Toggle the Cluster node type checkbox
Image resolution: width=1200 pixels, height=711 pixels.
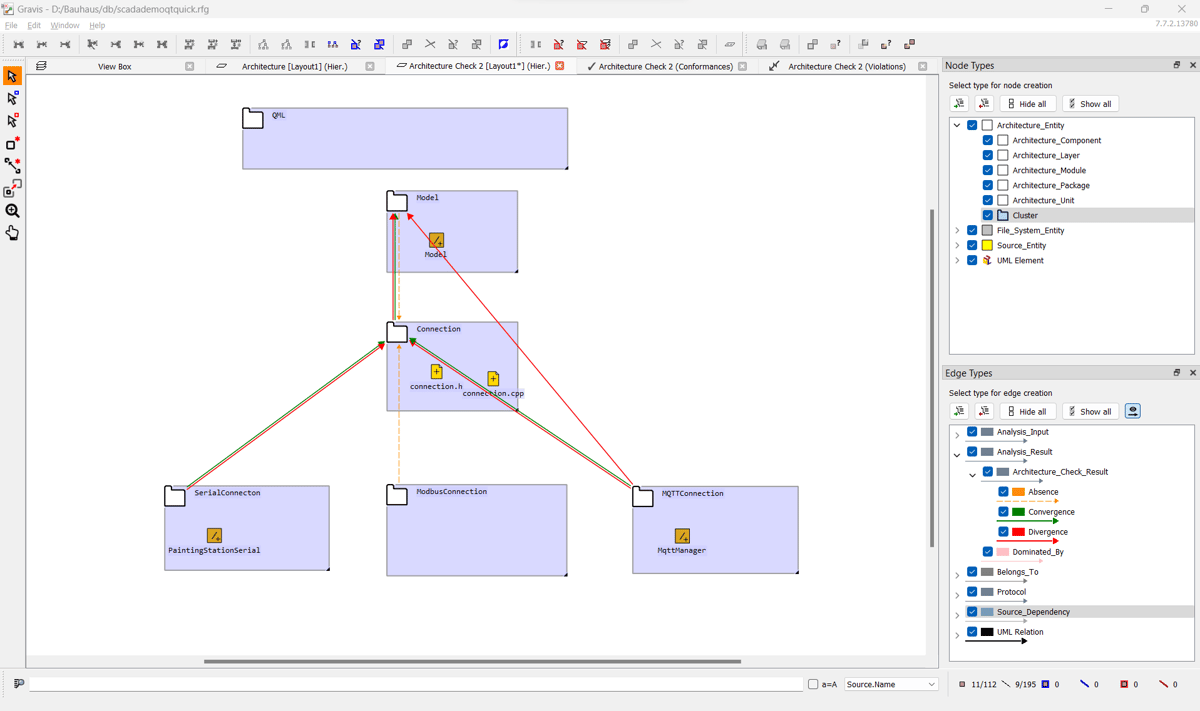click(987, 215)
